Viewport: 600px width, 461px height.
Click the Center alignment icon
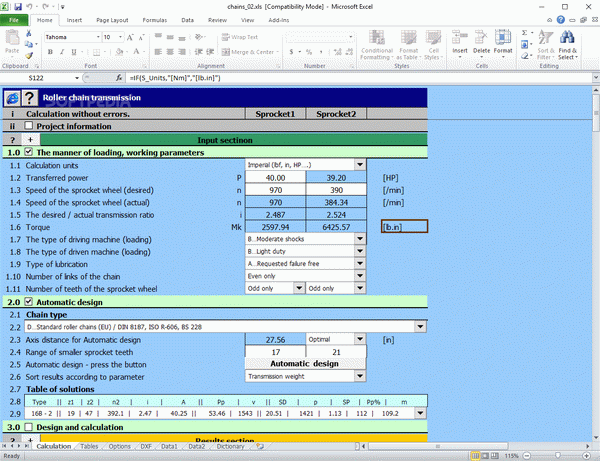click(x=170, y=52)
